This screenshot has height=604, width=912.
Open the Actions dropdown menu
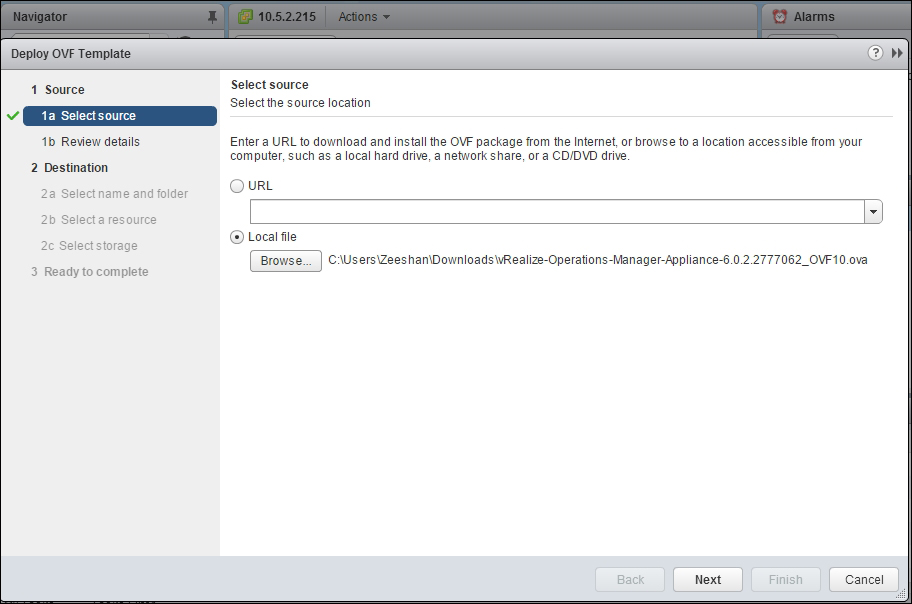point(364,16)
